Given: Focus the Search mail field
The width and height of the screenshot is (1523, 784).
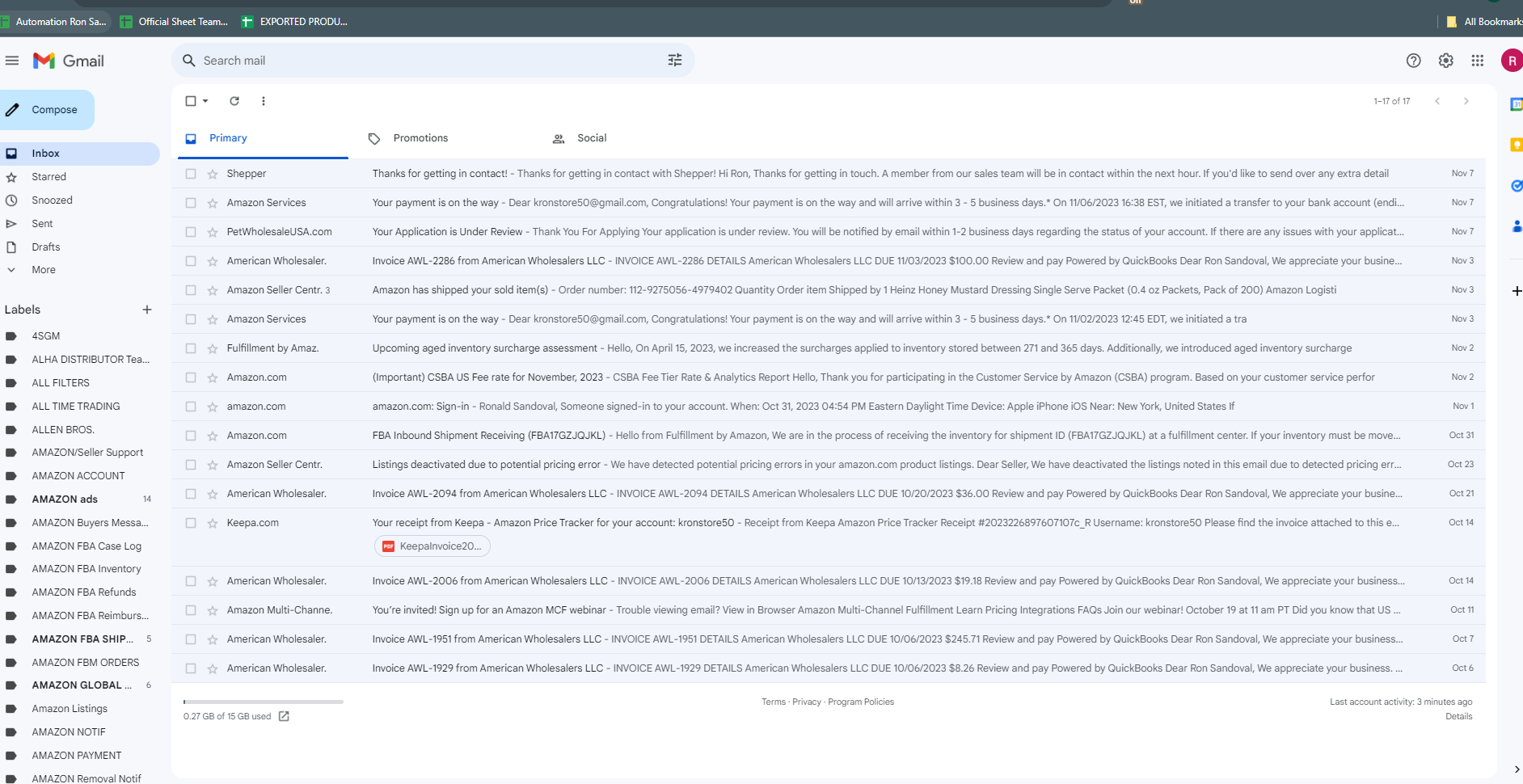Looking at the screenshot, I should pyautogui.click(x=432, y=61).
